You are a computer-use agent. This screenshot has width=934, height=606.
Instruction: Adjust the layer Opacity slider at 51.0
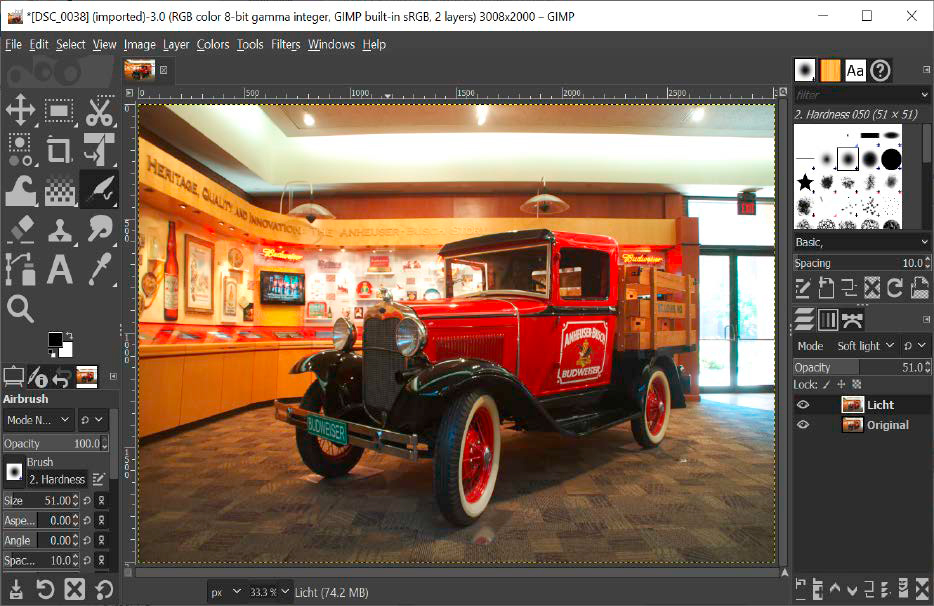tap(861, 367)
